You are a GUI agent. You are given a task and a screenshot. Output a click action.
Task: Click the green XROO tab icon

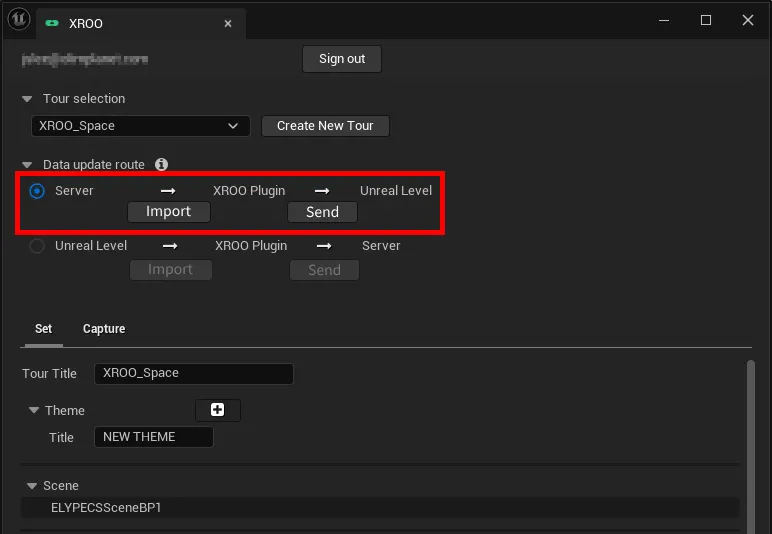52,23
